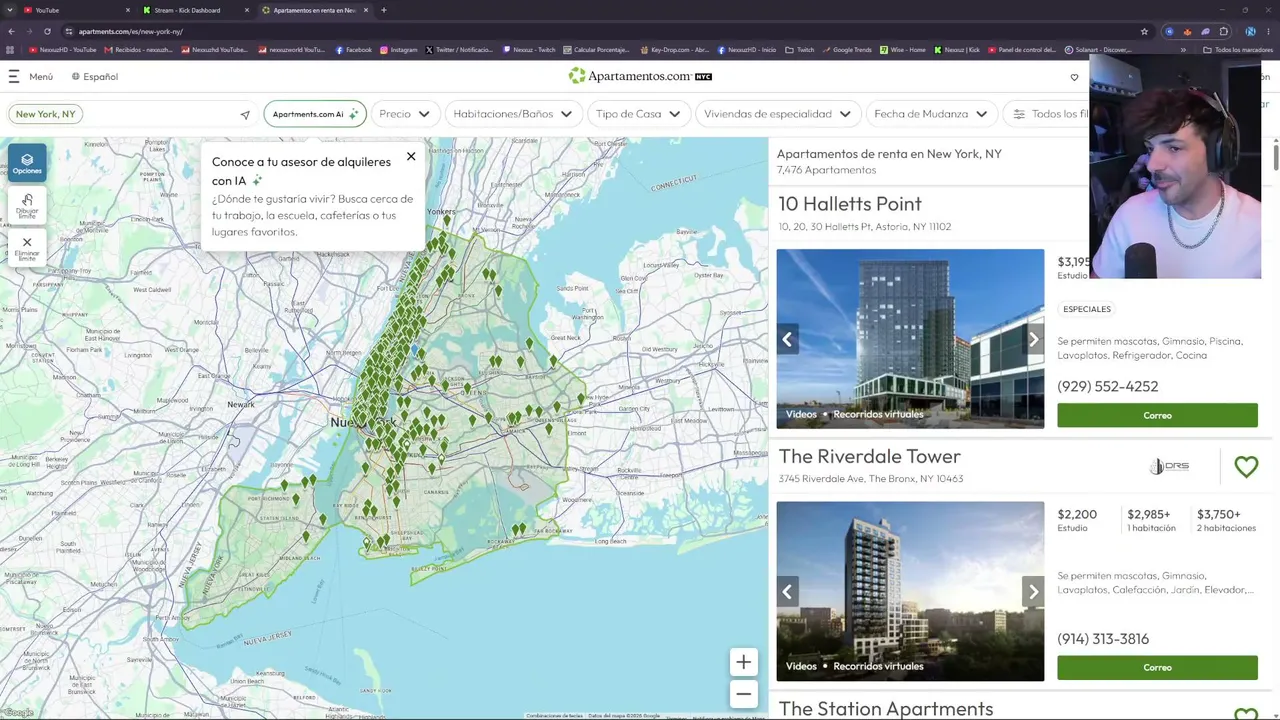Open the hamburger Menú icon
The height and width of the screenshot is (720, 1280).
(14, 76)
